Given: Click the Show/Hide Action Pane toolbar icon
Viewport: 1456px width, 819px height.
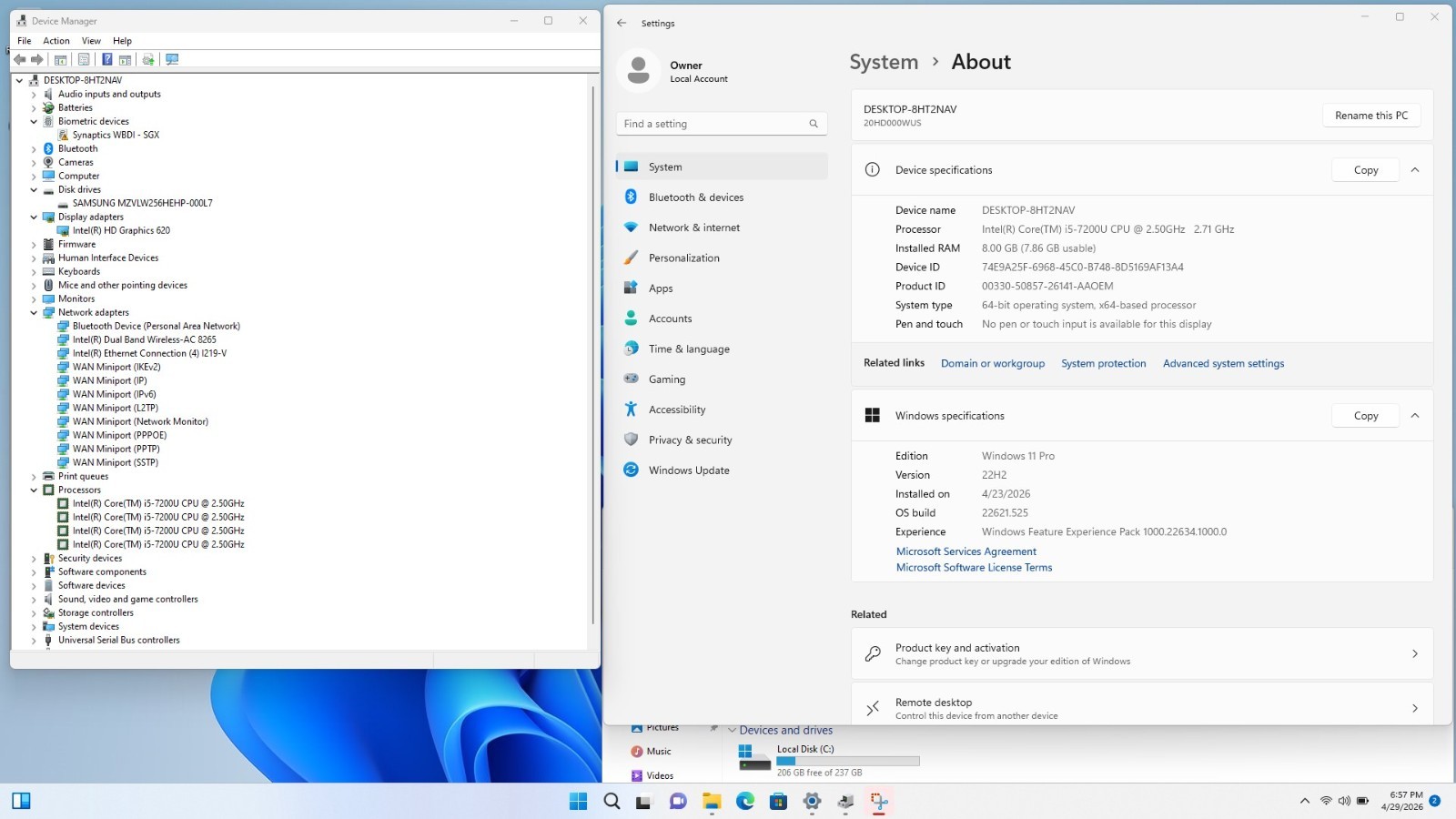Looking at the screenshot, I should click(126, 59).
